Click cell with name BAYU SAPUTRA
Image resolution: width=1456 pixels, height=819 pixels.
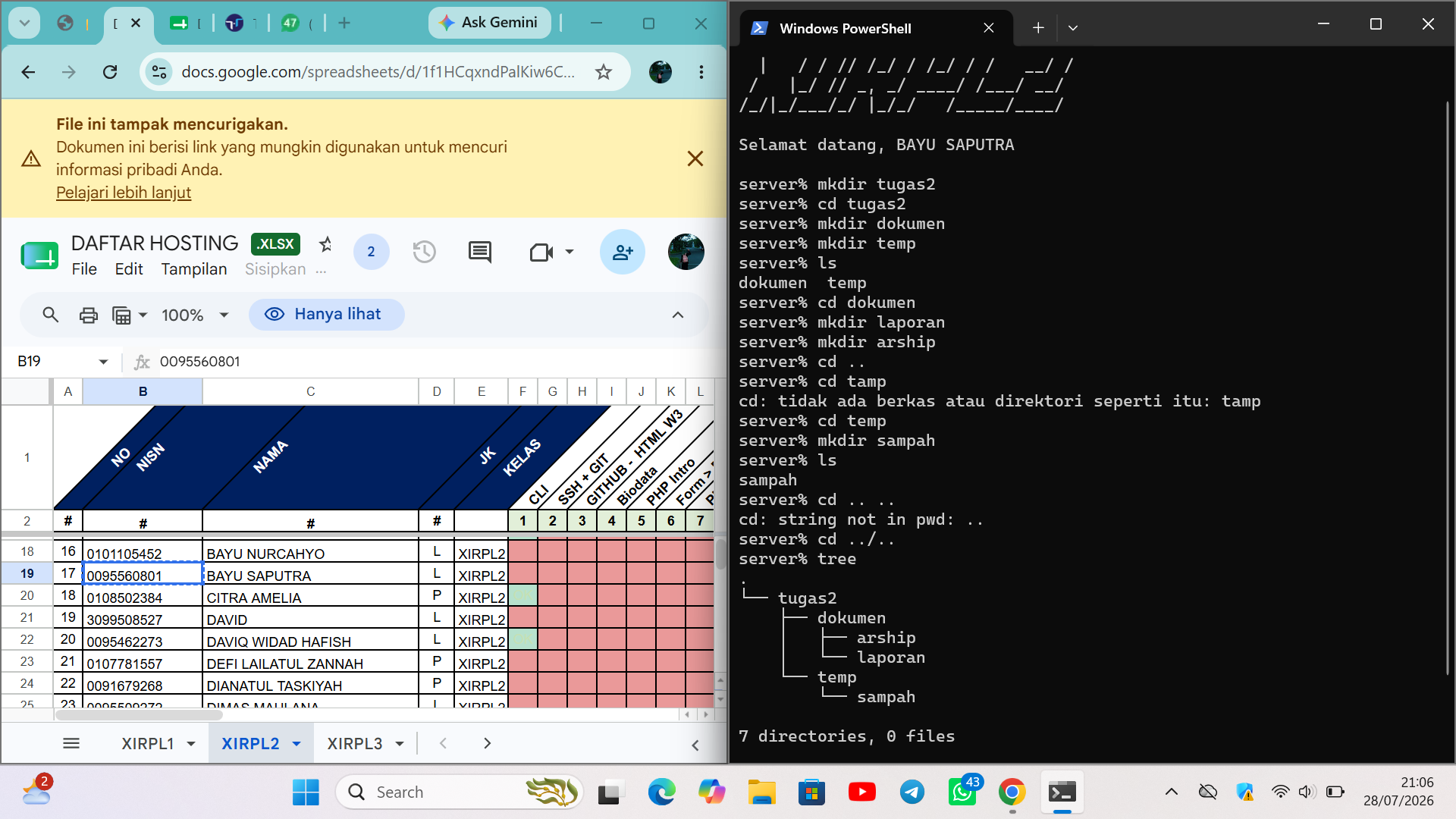[310, 574]
